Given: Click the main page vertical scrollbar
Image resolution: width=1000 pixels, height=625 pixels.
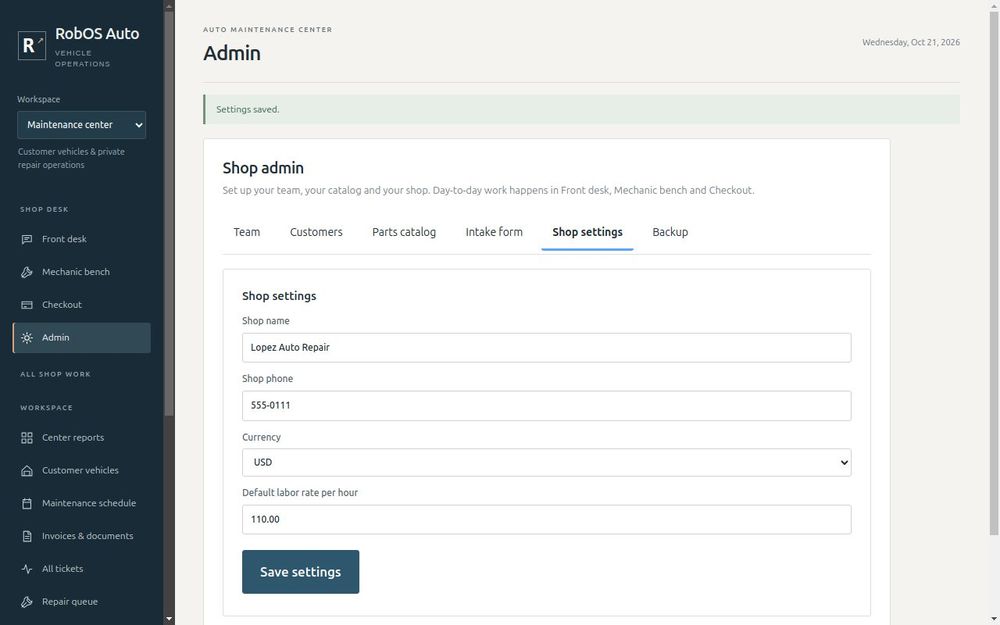Looking at the screenshot, I should tap(994, 274).
